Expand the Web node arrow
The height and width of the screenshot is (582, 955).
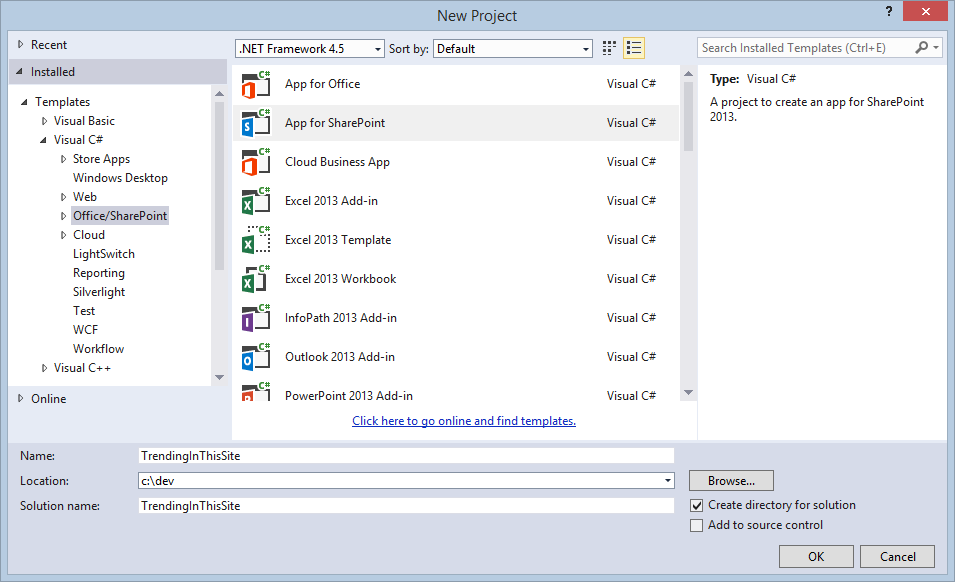coord(63,197)
